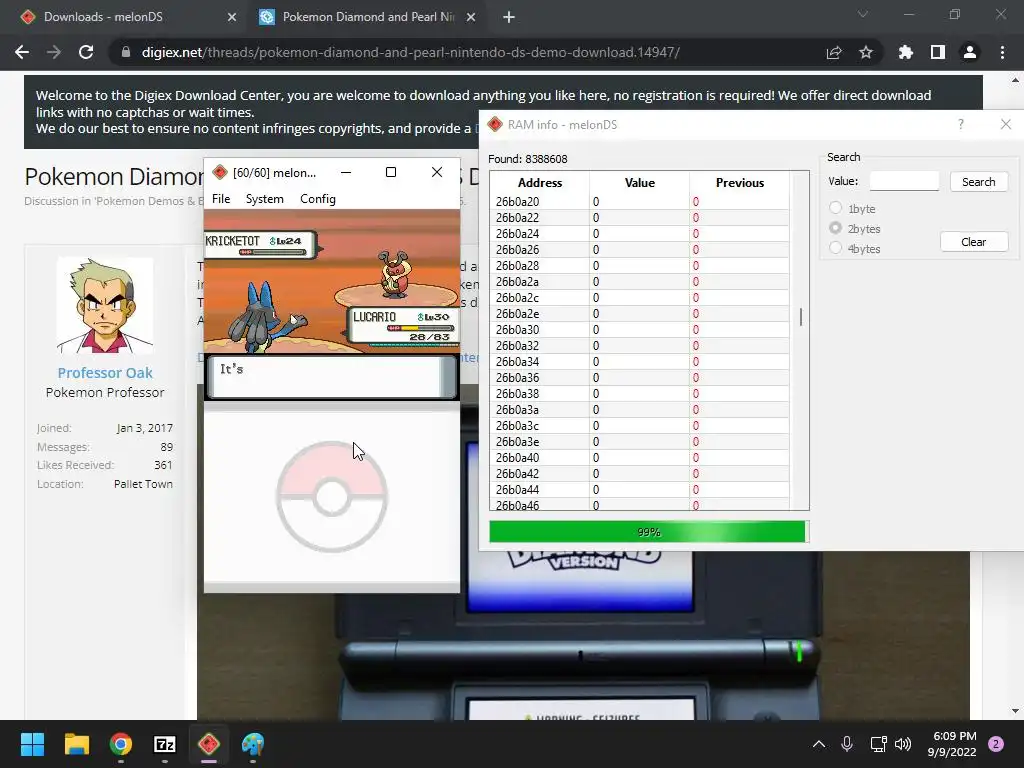Image resolution: width=1024 pixels, height=768 pixels.
Task: Click the RAM info window title icon
Action: pos(495,124)
